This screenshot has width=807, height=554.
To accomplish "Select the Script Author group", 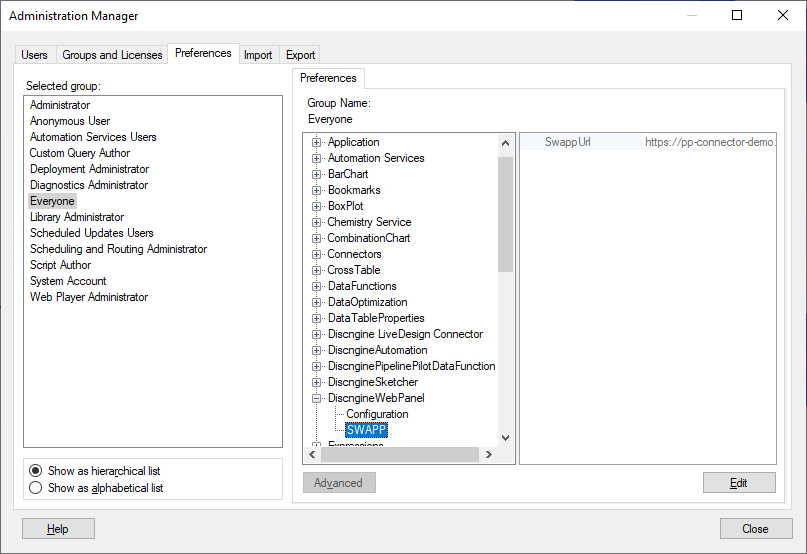I will coord(61,265).
